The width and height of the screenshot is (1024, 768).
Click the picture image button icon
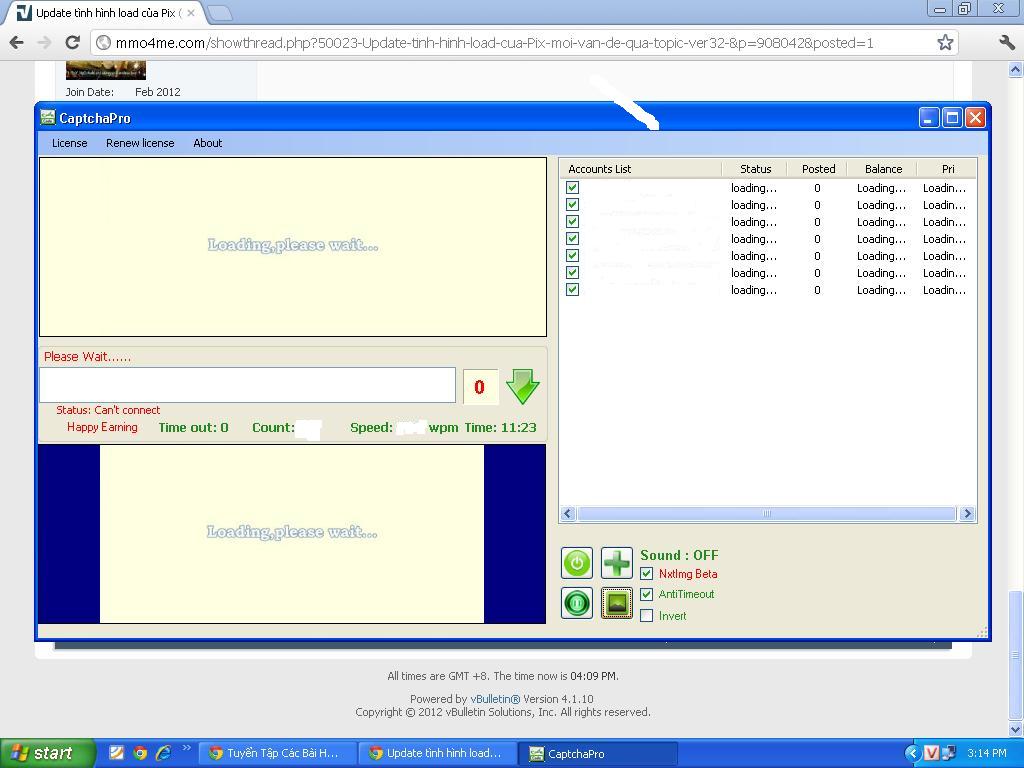pyautogui.click(x=616, y=603)
